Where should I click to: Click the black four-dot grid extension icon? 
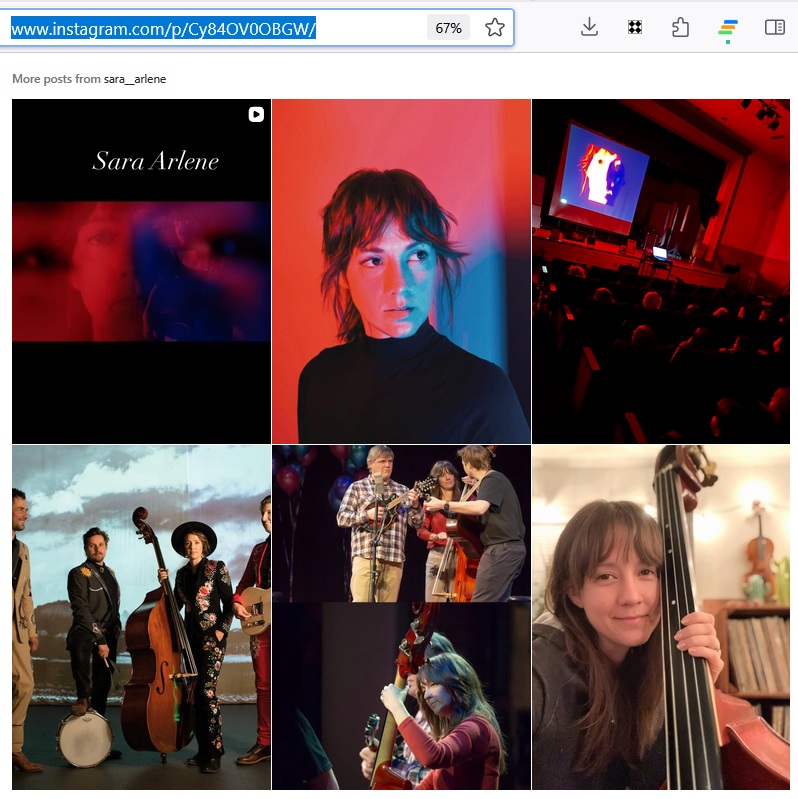click(634, 28)
